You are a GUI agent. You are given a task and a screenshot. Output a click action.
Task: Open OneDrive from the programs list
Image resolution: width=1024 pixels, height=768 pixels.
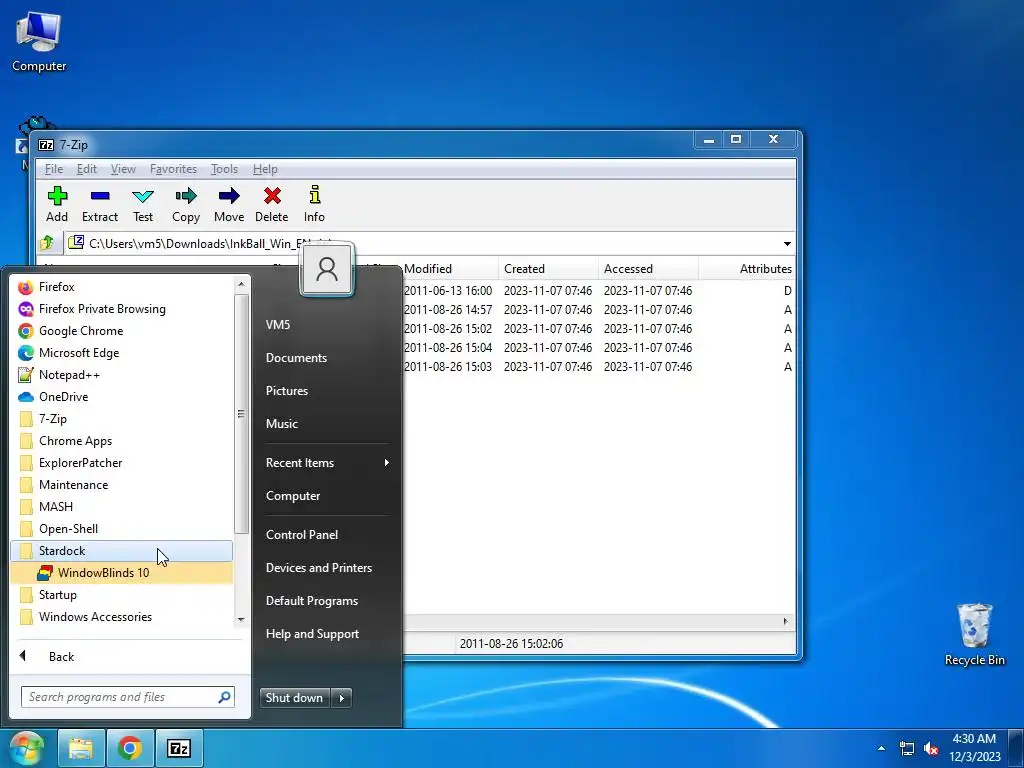click(x=121, y=397)
